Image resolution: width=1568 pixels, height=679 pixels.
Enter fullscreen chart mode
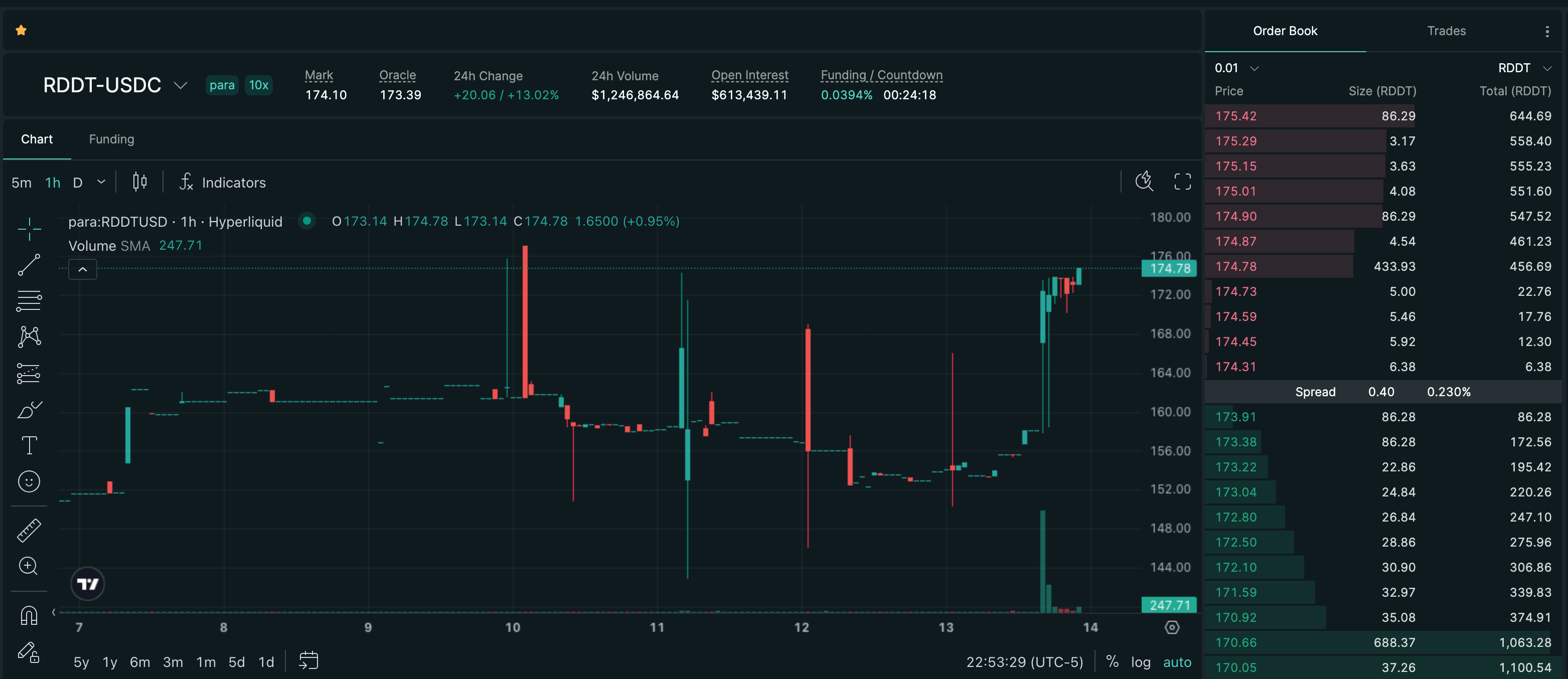pyautogui.click(x=1182, y=182)
